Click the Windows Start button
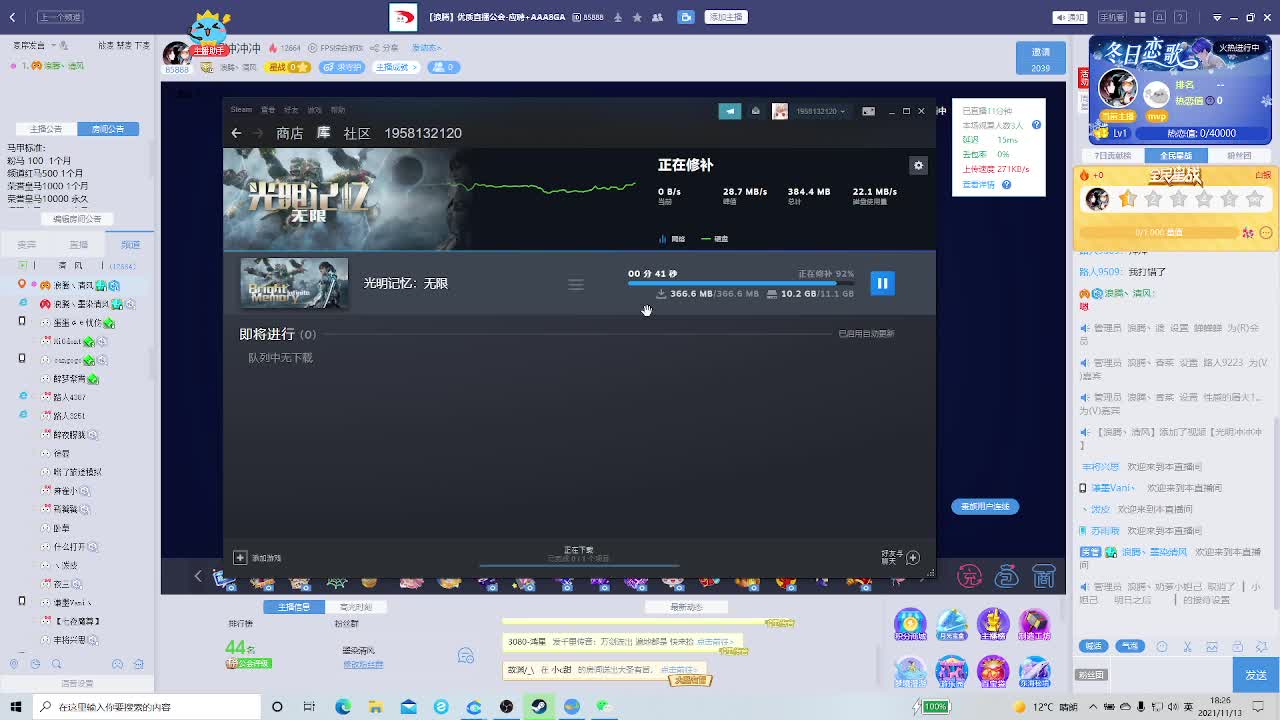Viewport: 1280px width, 720px height. (15, 707)
